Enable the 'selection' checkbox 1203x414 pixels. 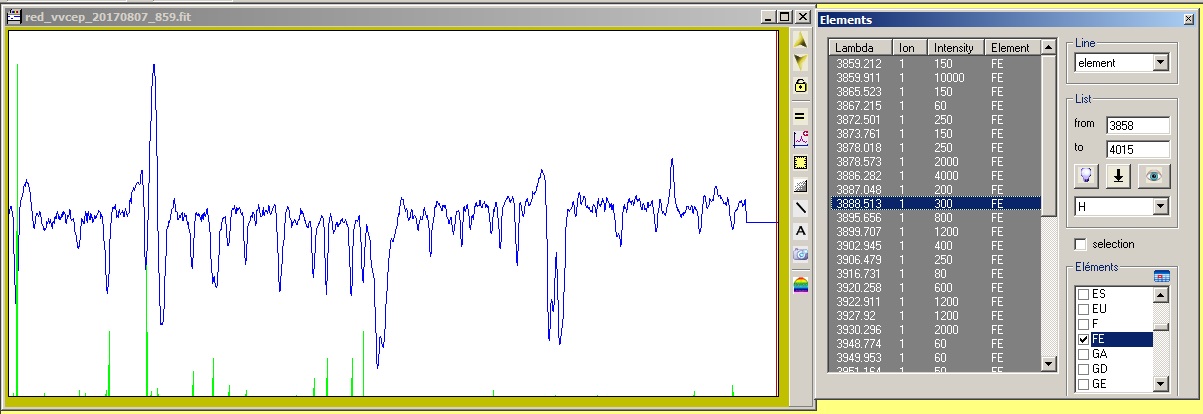click(1081, 244)
